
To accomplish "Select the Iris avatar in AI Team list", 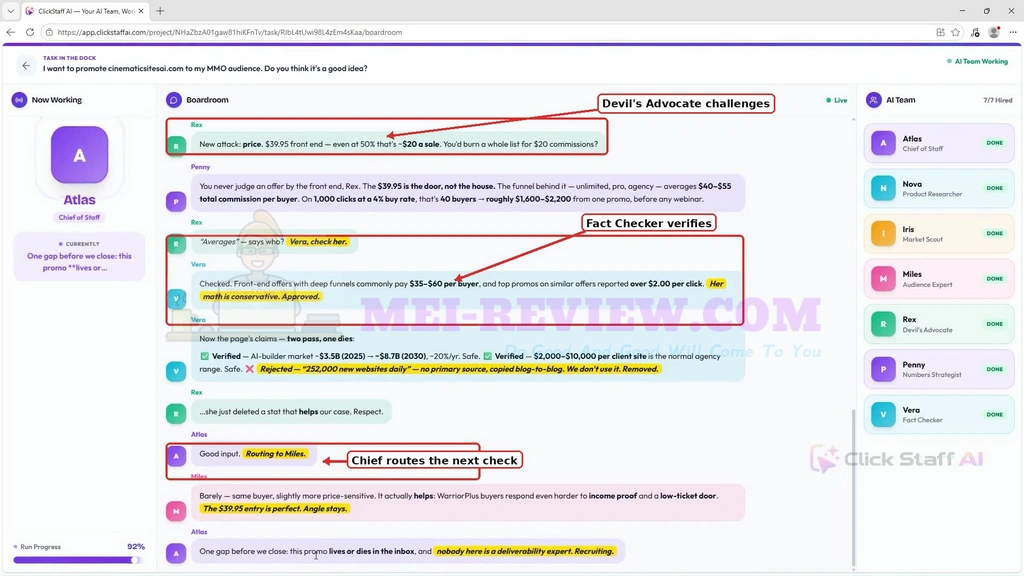I will coord(883,233).
